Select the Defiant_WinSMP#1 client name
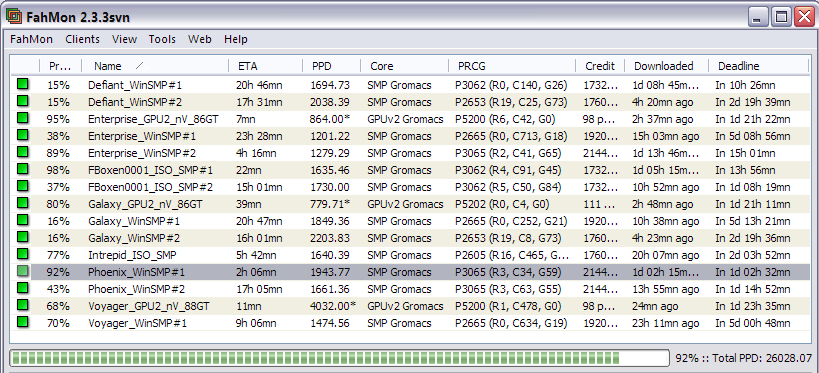Viewport: 819px width, 373px height. point(135,85)
